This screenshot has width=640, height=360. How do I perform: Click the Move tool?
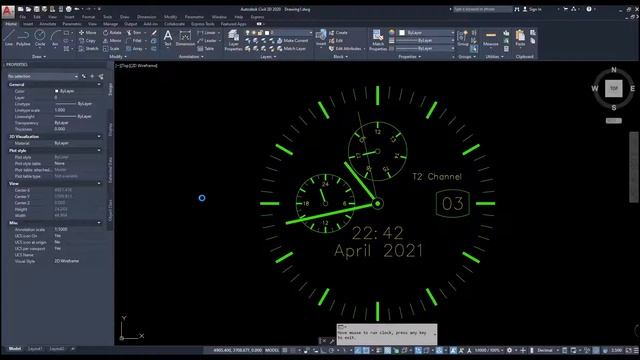coord(88,33)
